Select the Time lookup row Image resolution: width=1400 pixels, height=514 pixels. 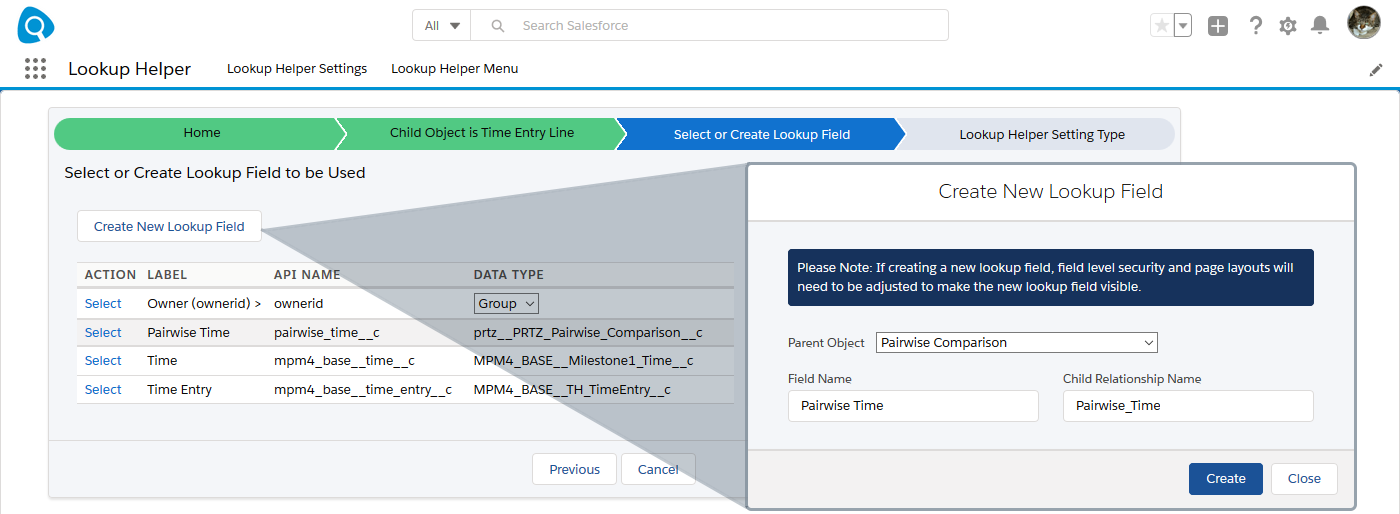(x=103, y=360)
